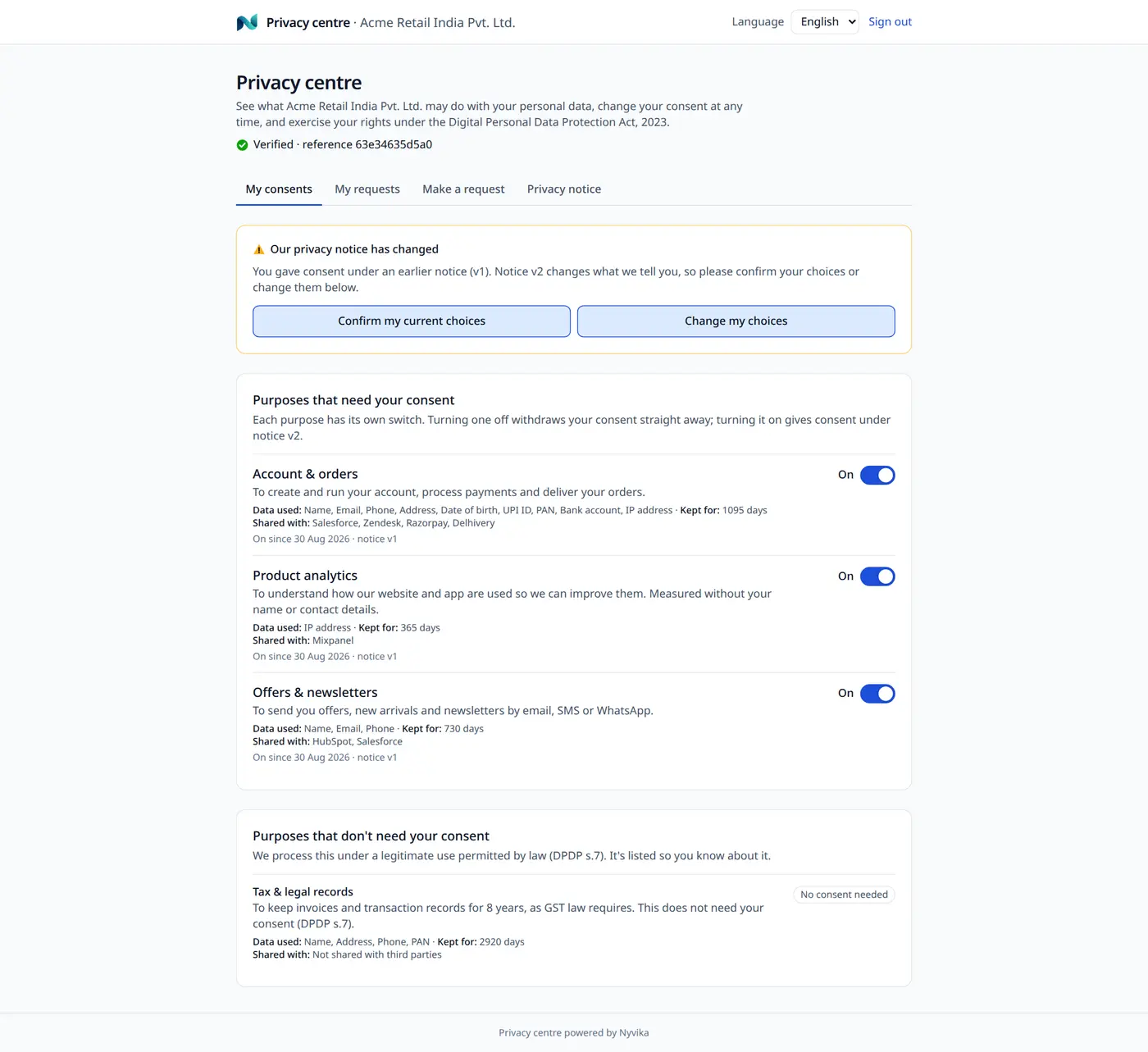Image resolution: width=1148 pixels, height=1052 pixels.
Task: Click the 'Account & orders' purpose title
Action: [x=305, y=474]
